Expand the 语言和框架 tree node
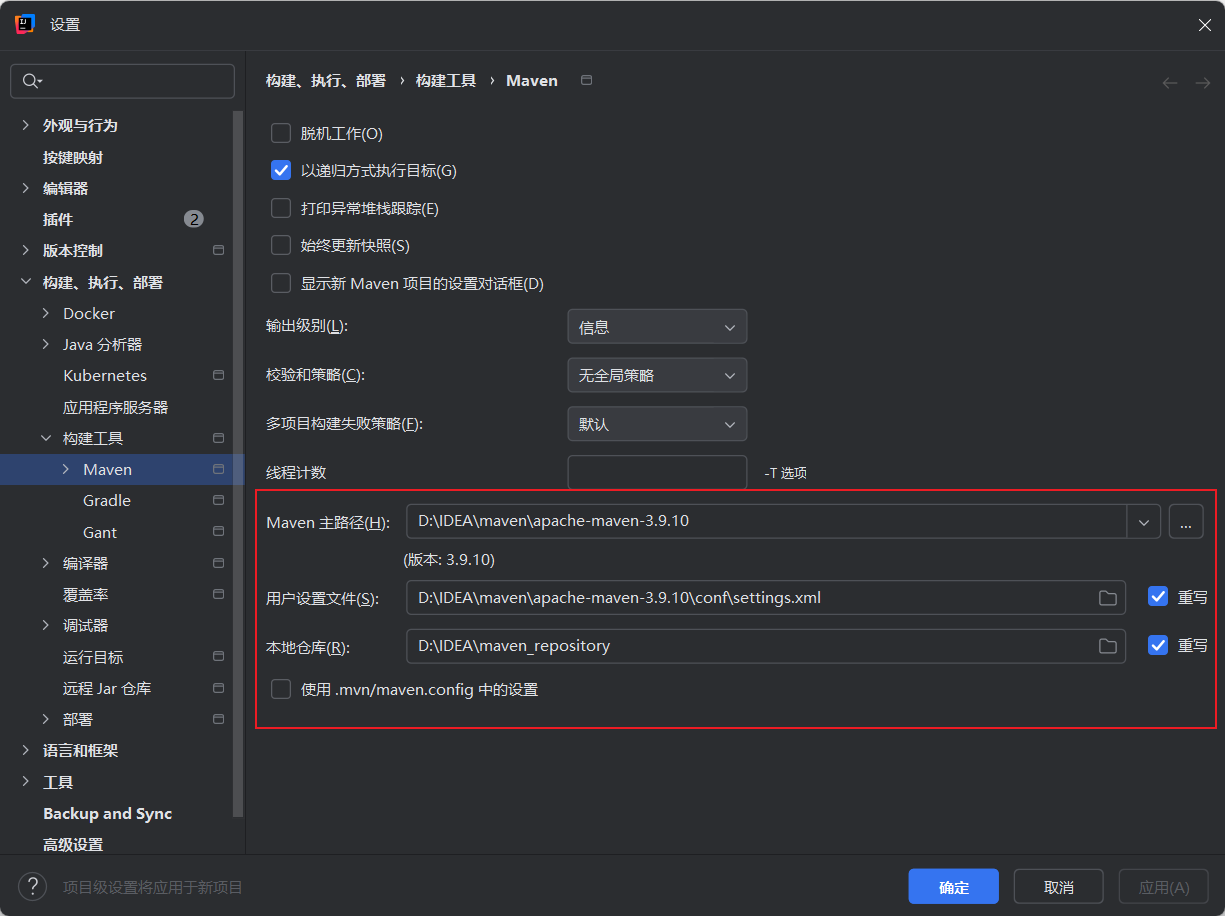The height and width of the screenshot is (916, 1225). coord(26,750)
